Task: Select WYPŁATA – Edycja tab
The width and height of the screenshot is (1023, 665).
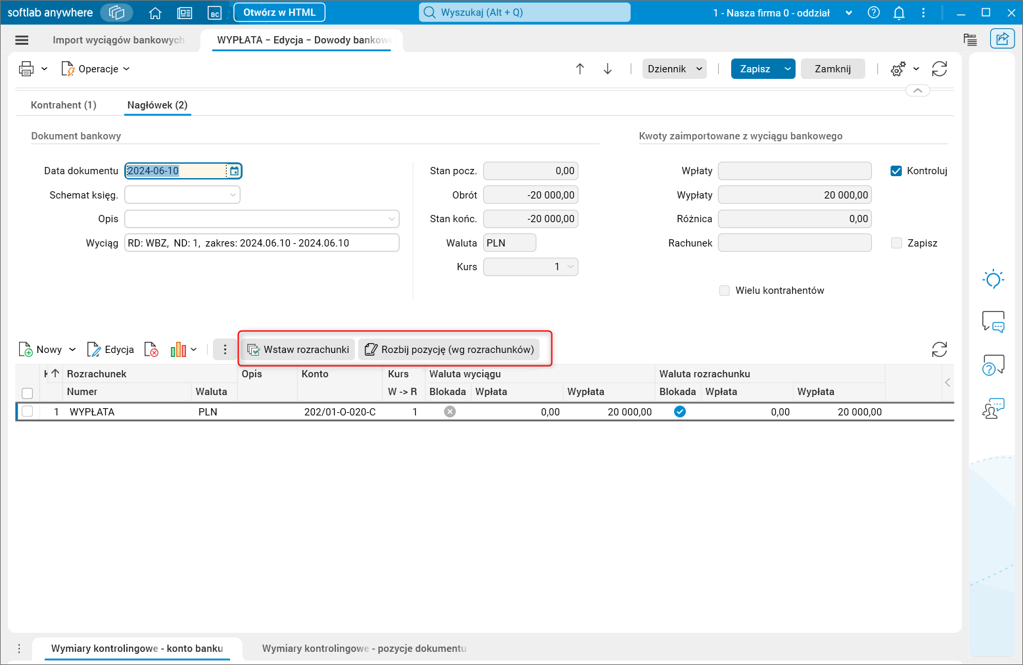Action: click(303, 40)
